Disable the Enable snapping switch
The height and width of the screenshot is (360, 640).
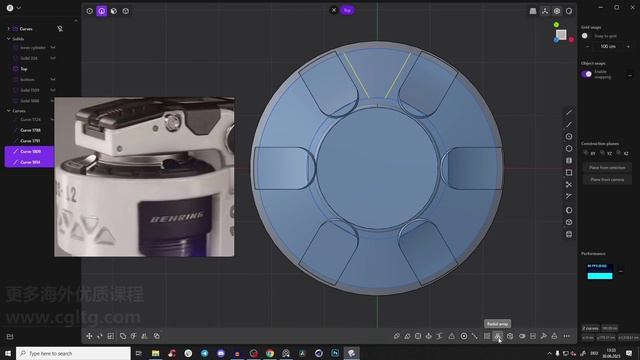tap(587, 74)
